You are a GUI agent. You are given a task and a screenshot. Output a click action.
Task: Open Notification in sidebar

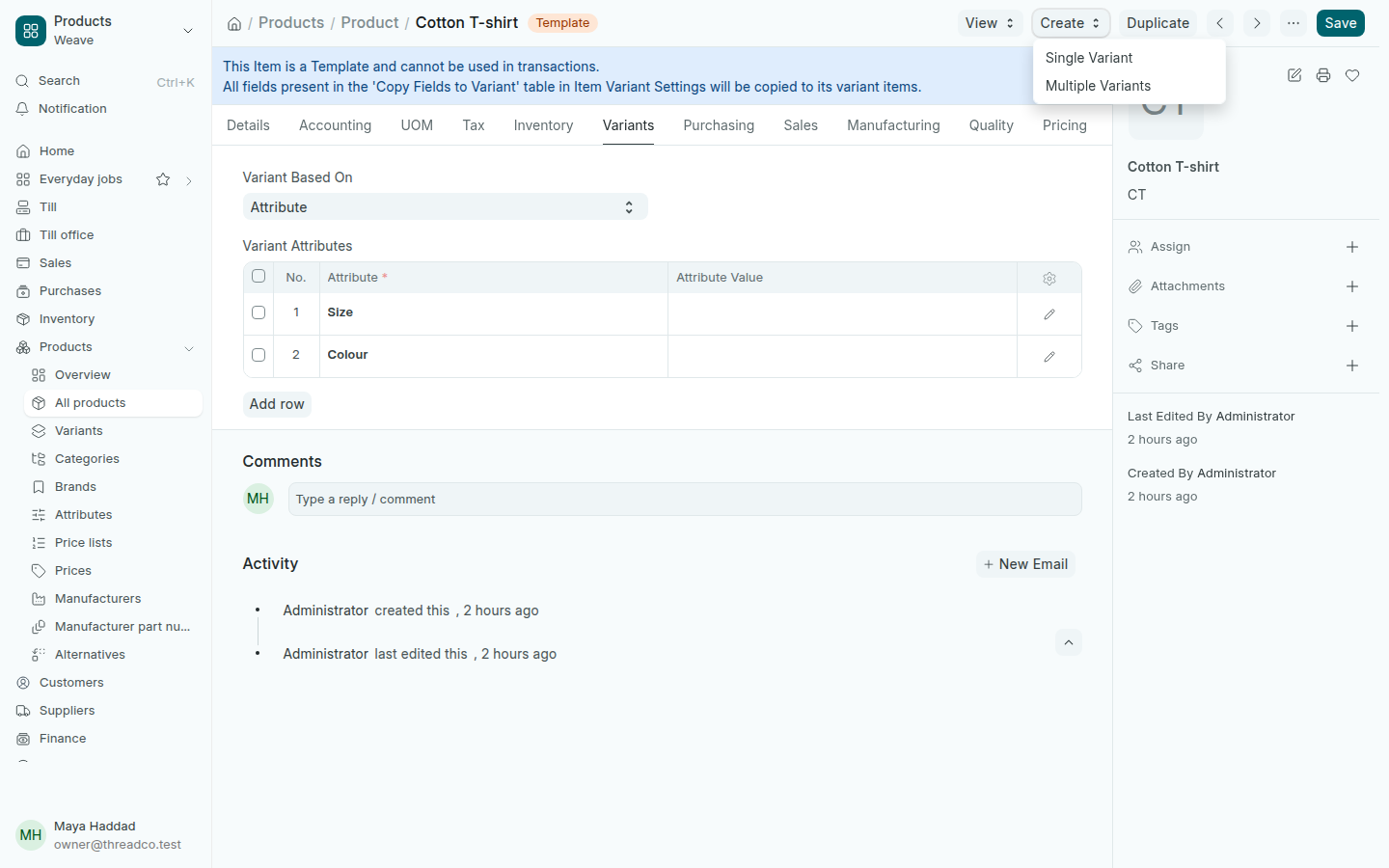tap(105, 109)
